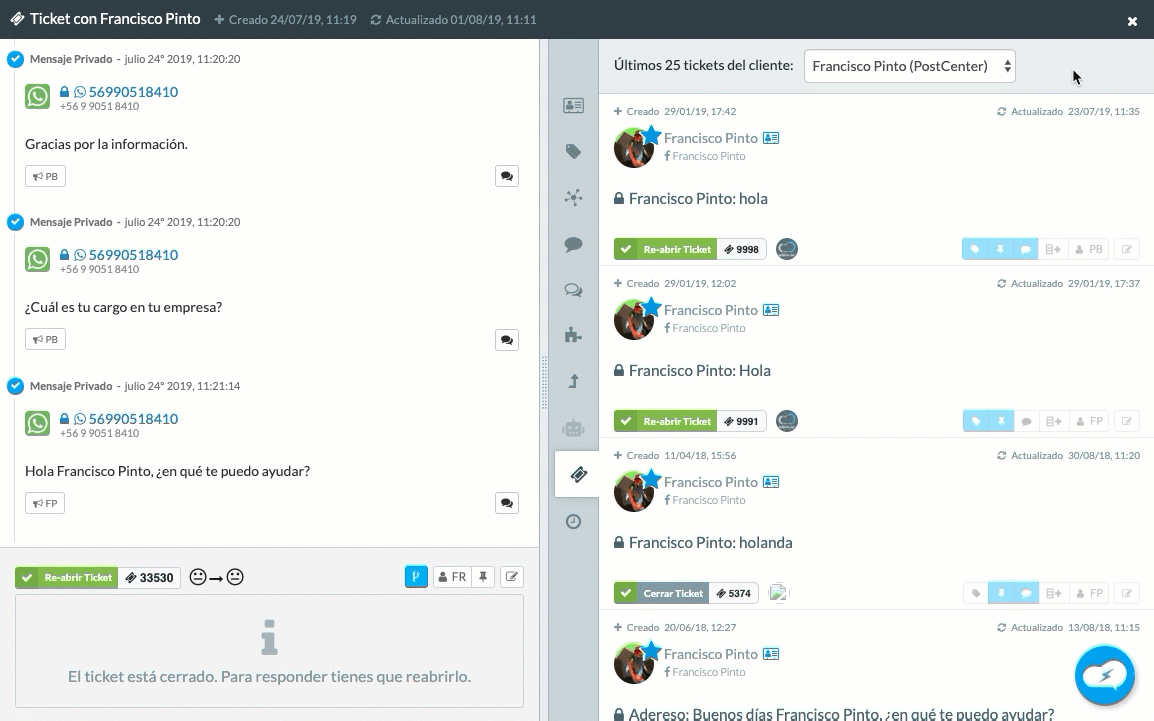Click the PB tag under '¿Cuál es tu cargo'

(46, 340)
